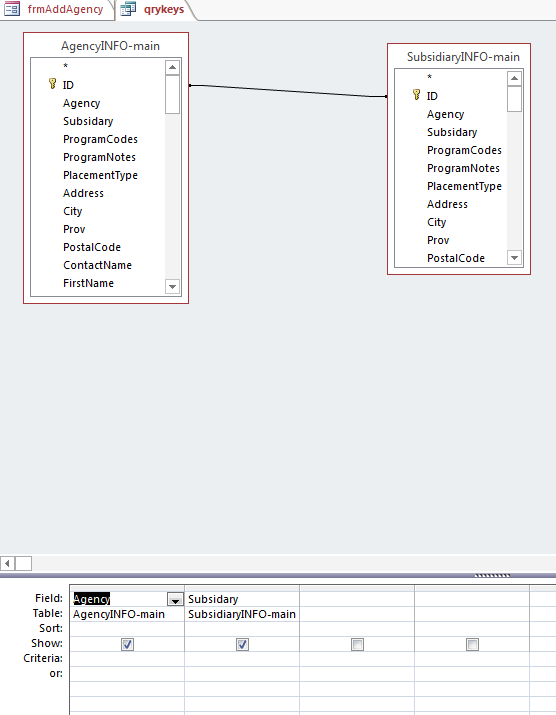Select Agency field in SubsidiaryINFO-main
Screen dimensions: 556x715
(445, 114)
